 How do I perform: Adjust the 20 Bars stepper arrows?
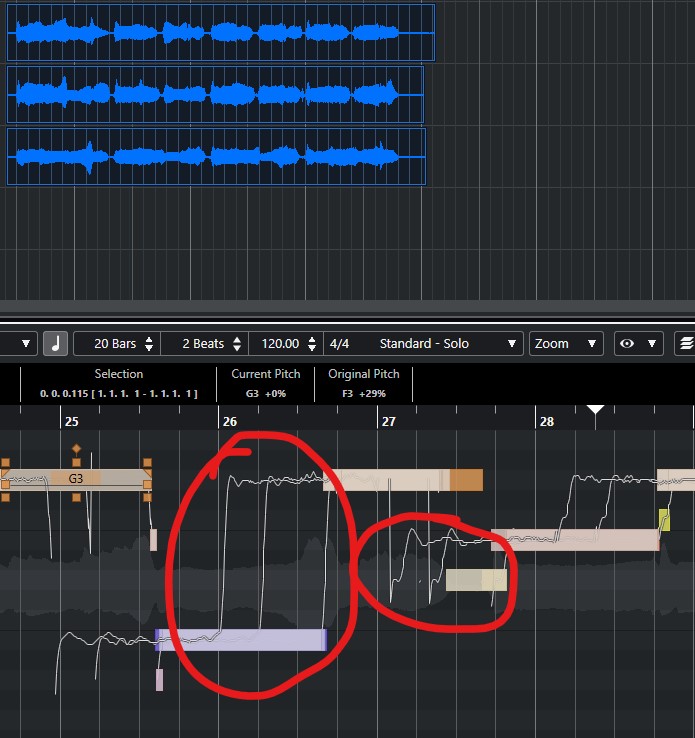[149, 344]
